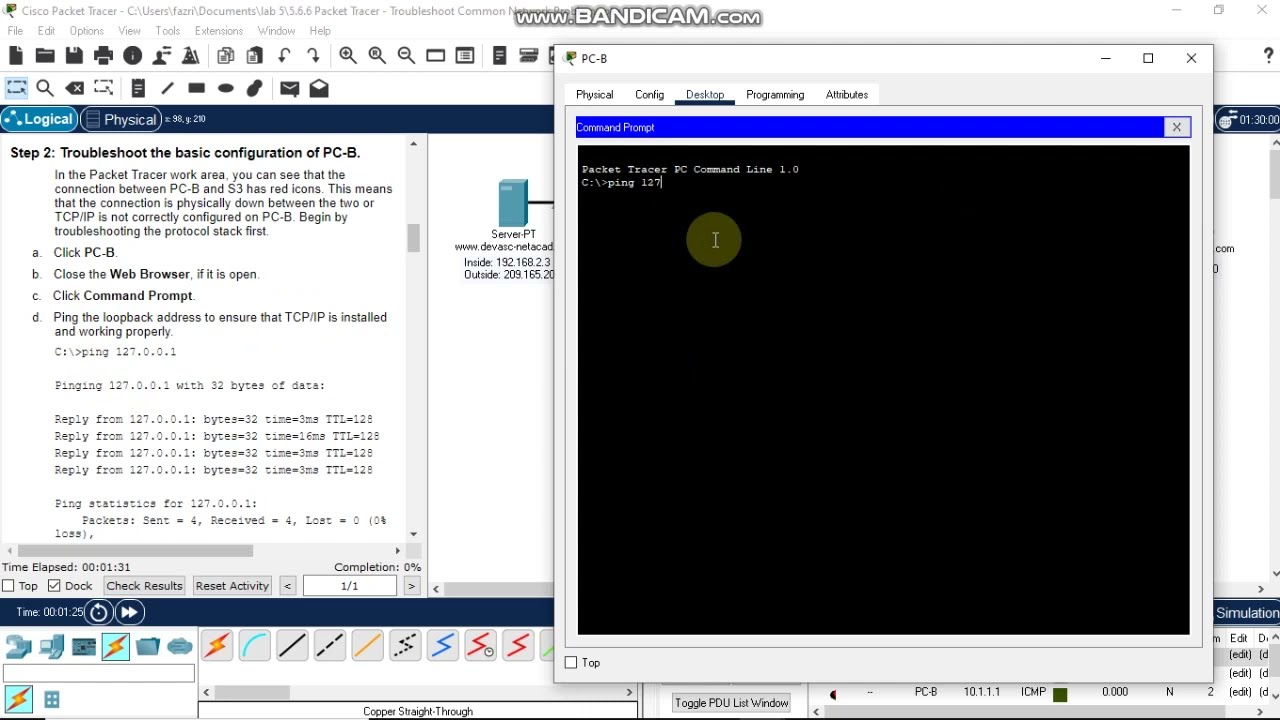Click Fast Forward Time button
The height and width of the screenshot is (720, 1280).
point(129,612)
